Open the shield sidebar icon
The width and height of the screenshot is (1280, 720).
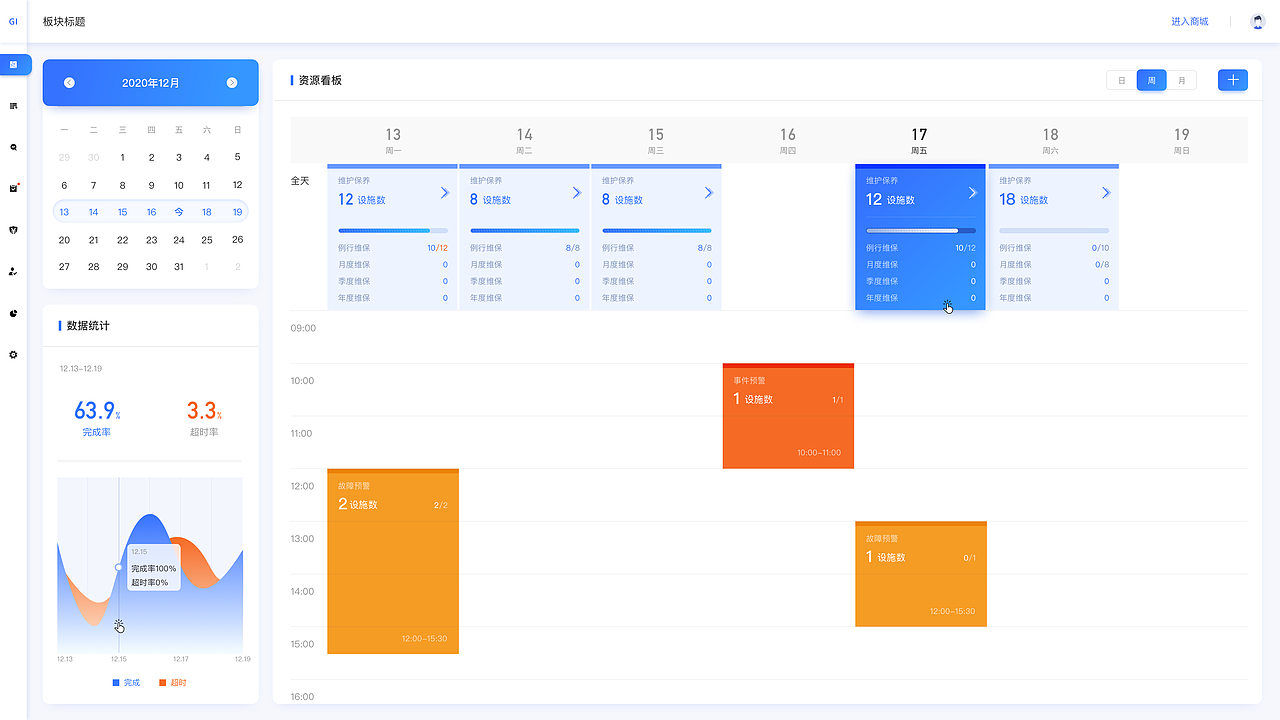tap(13, 229)
